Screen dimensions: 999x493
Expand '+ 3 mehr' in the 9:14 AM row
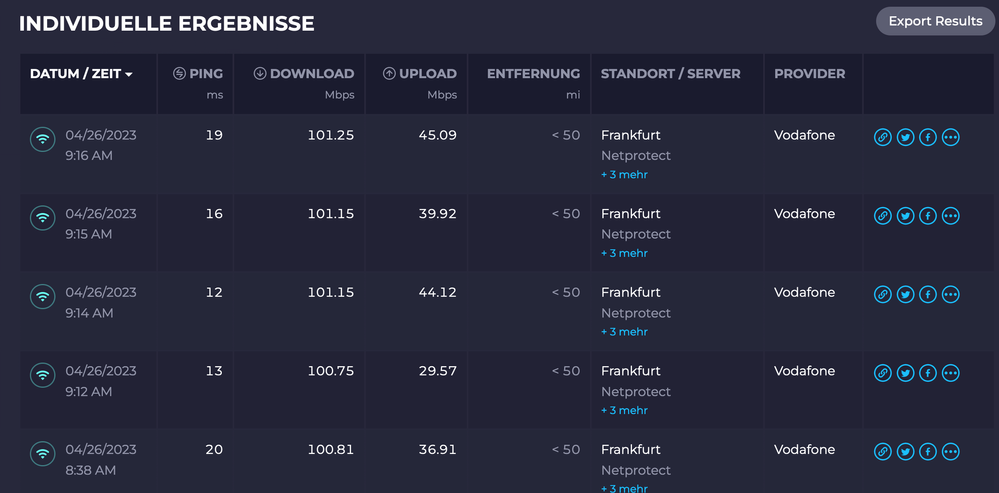pyautogui.click(x=624, y=332)
